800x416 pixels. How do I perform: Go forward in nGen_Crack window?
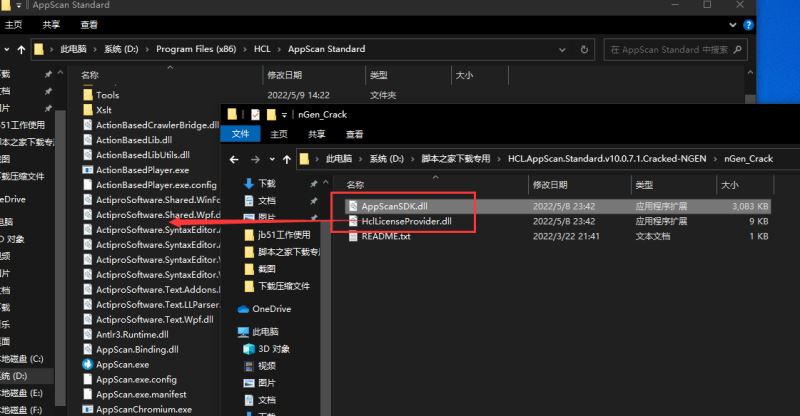pyautogui.click(x=255, y=159)
